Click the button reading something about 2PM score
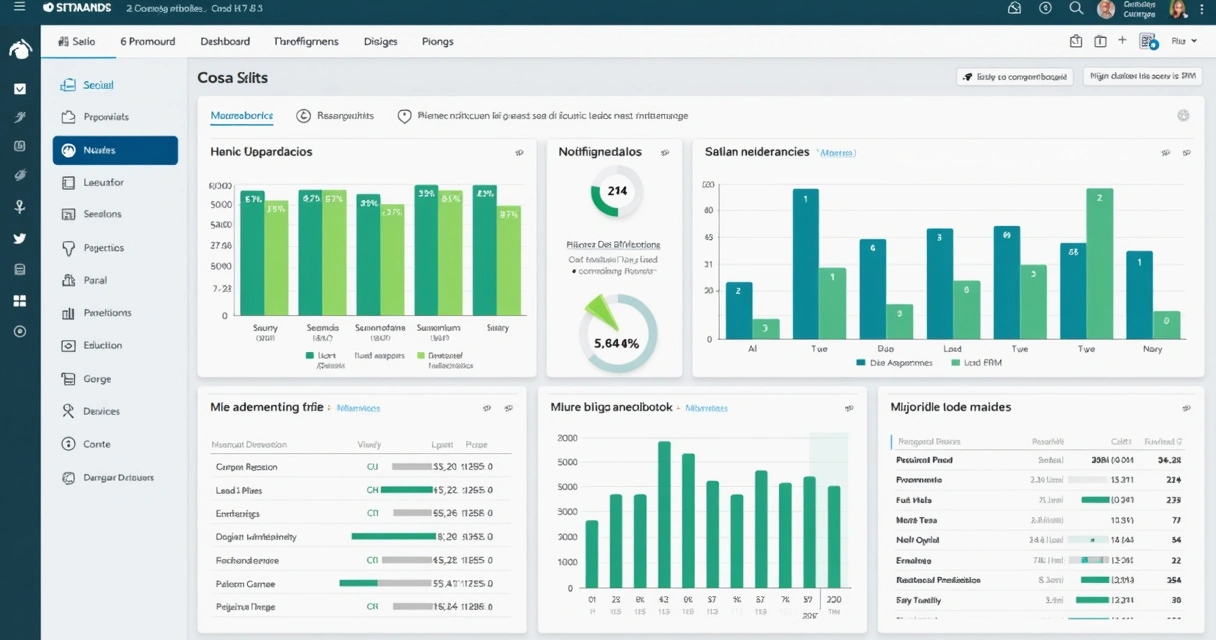This screenshot has width=1216, height=640. 1141,75
